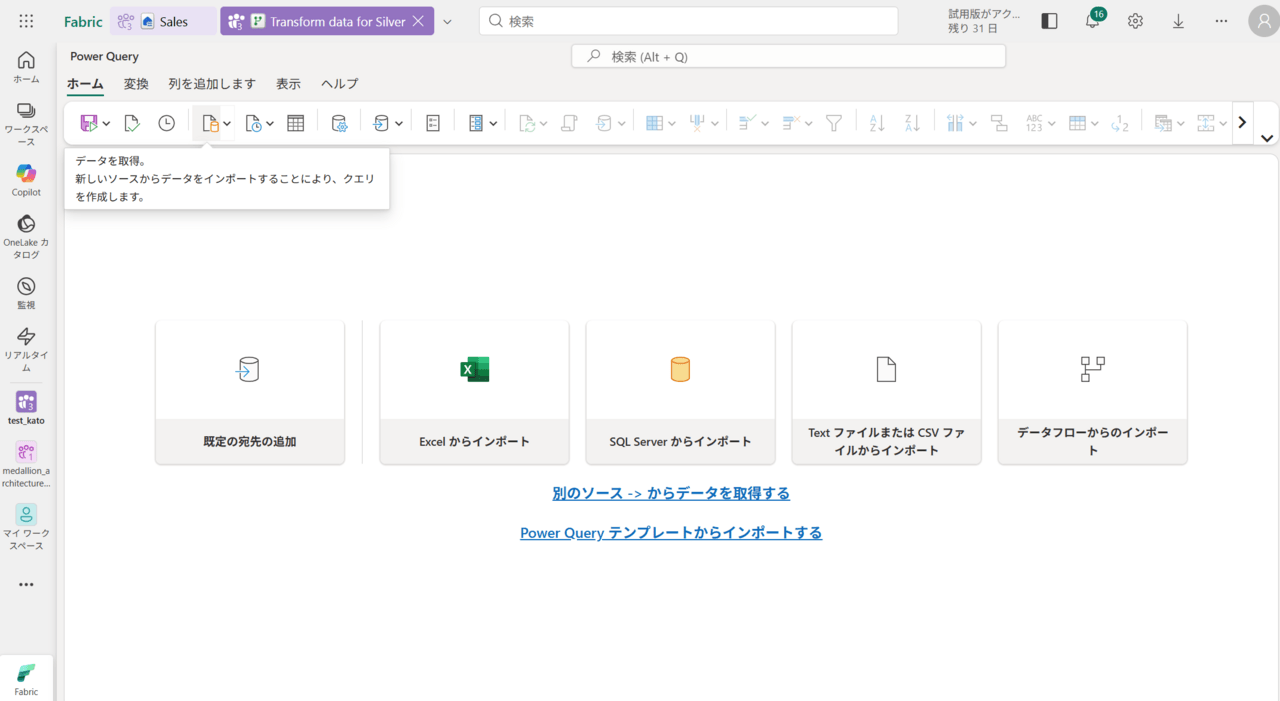The width and height of the screenshot is (1280, 701).
Task: Click the 別のソースからデータを取得する link
Action: pos(671,493)
